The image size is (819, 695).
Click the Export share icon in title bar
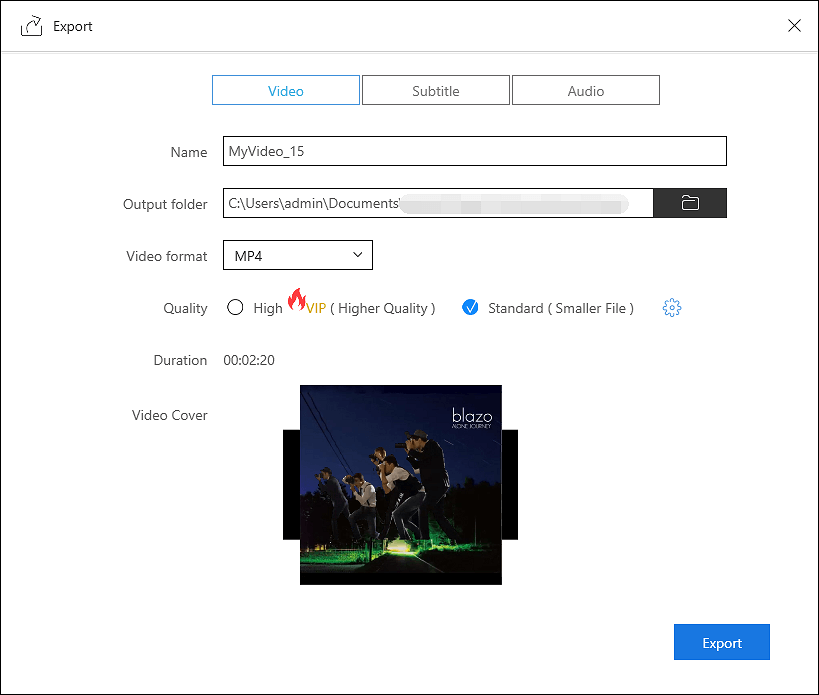click(x=31, y=26)
